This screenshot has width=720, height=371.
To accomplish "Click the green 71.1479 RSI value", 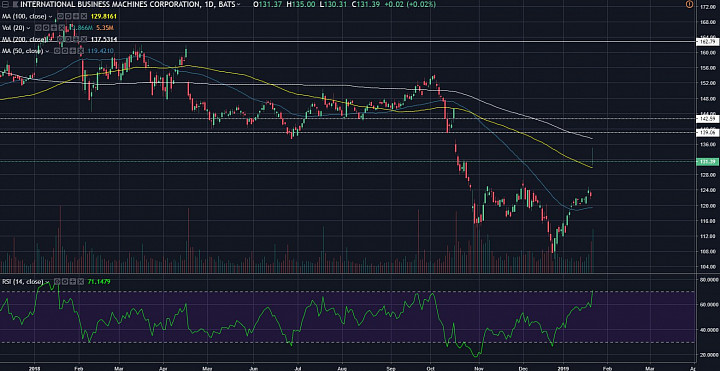I will tap(99, 281).
